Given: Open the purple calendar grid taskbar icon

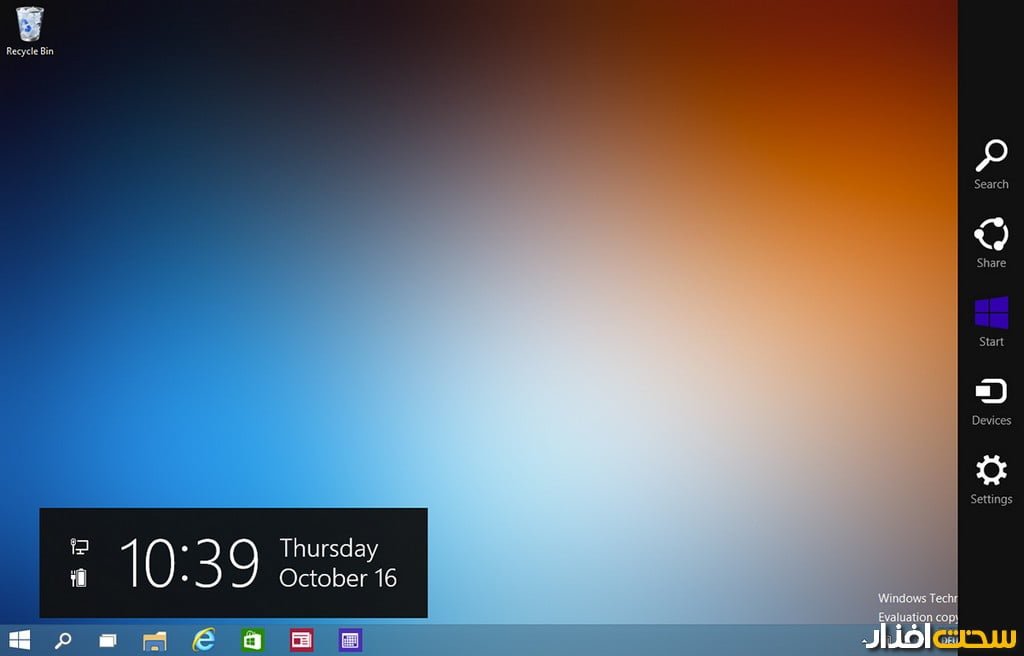Looking at the screenshot, I should [350, 640].
